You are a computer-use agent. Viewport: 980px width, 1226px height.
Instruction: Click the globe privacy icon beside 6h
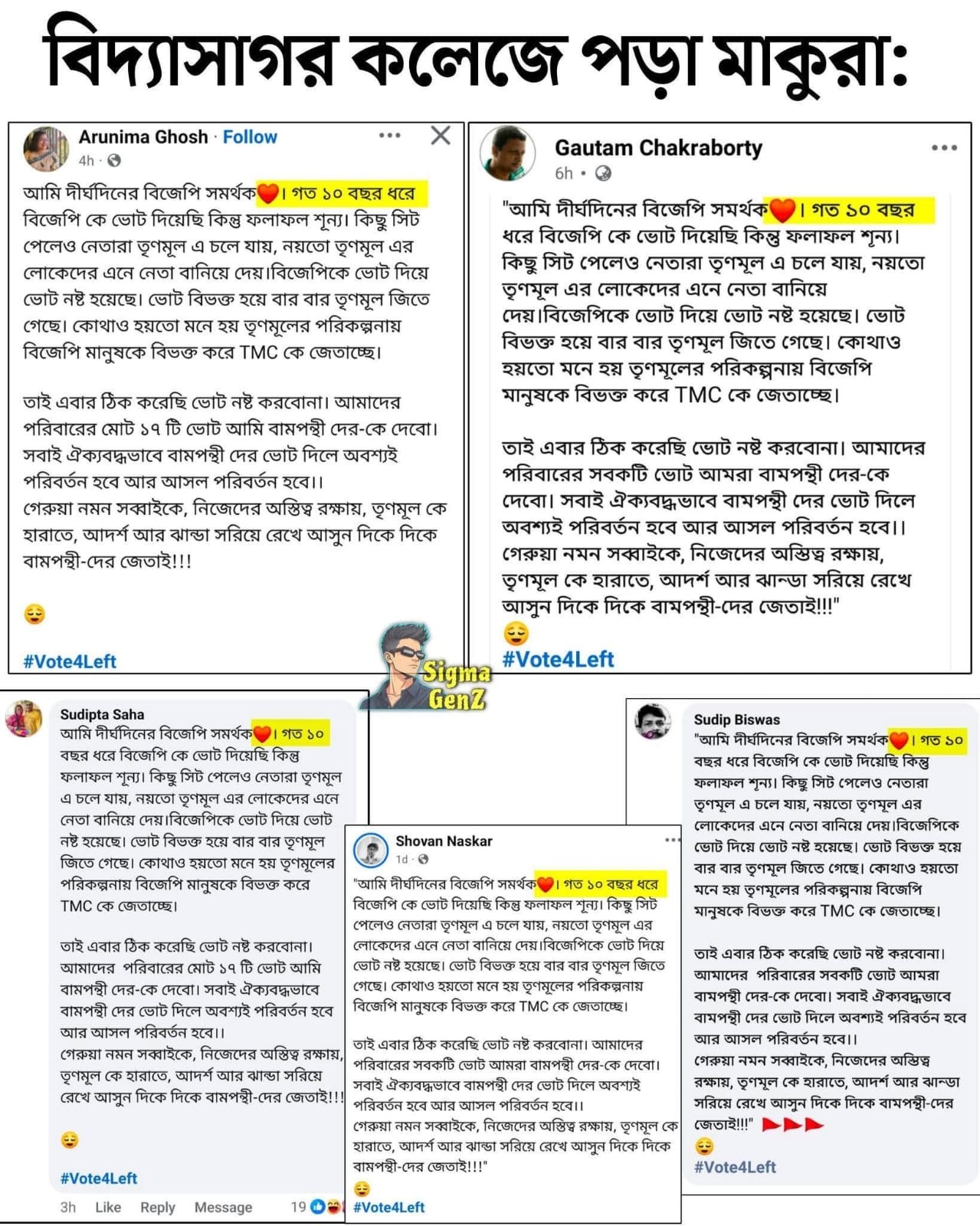pos(604,173)
